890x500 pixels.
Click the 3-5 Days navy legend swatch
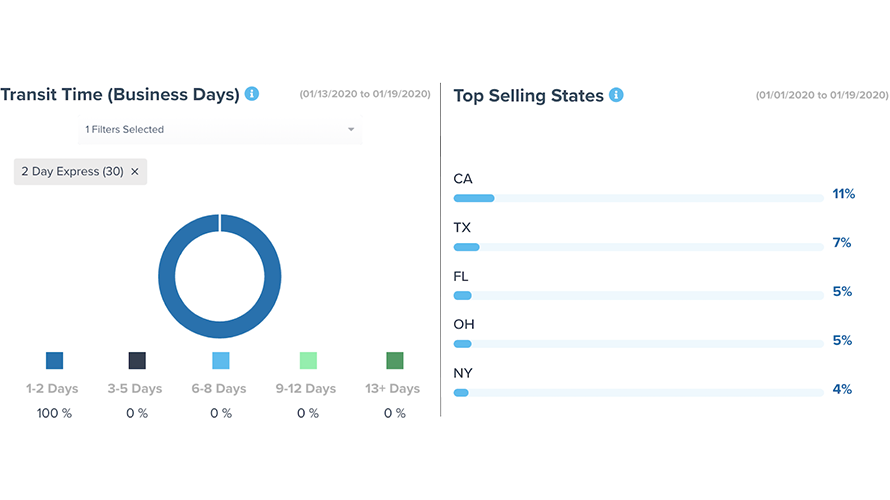pos(137,361)
